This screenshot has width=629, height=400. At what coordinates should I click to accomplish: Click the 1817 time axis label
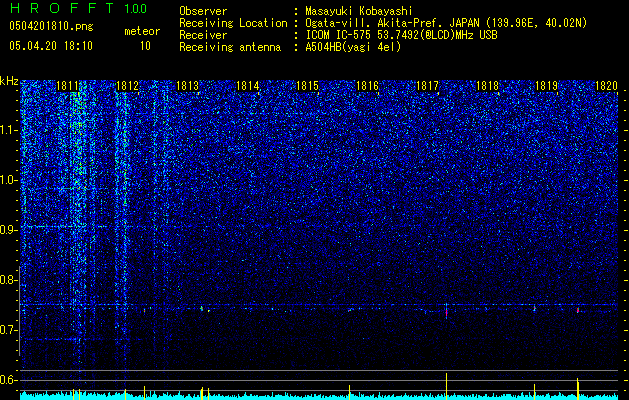[428, 86]
